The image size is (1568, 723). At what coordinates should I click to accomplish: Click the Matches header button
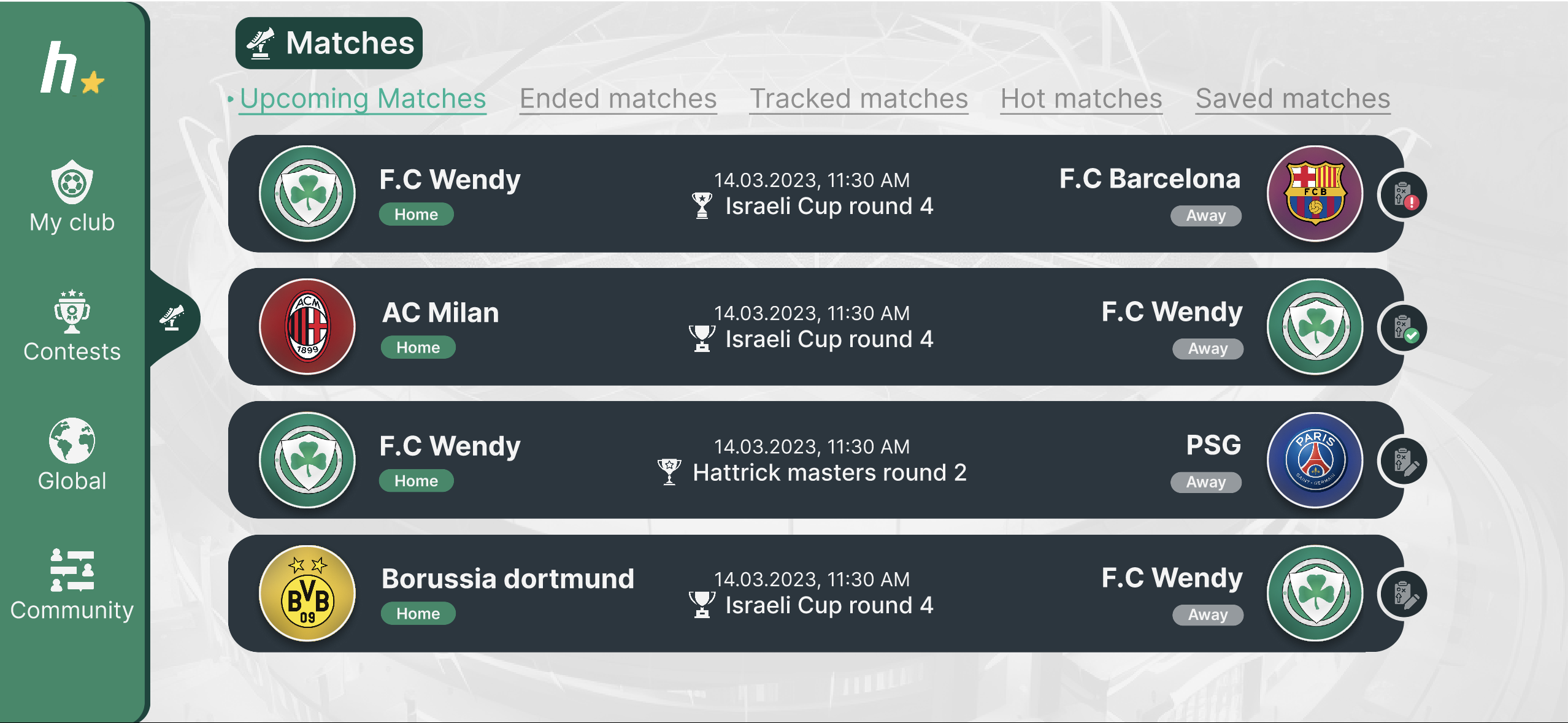tap(329, 43)
